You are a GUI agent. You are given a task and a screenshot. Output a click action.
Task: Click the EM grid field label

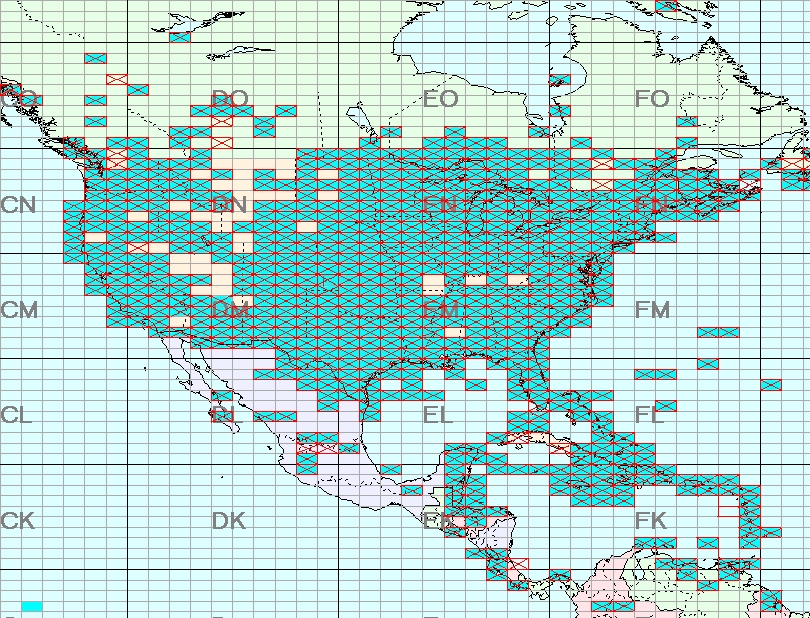point(441,311)
